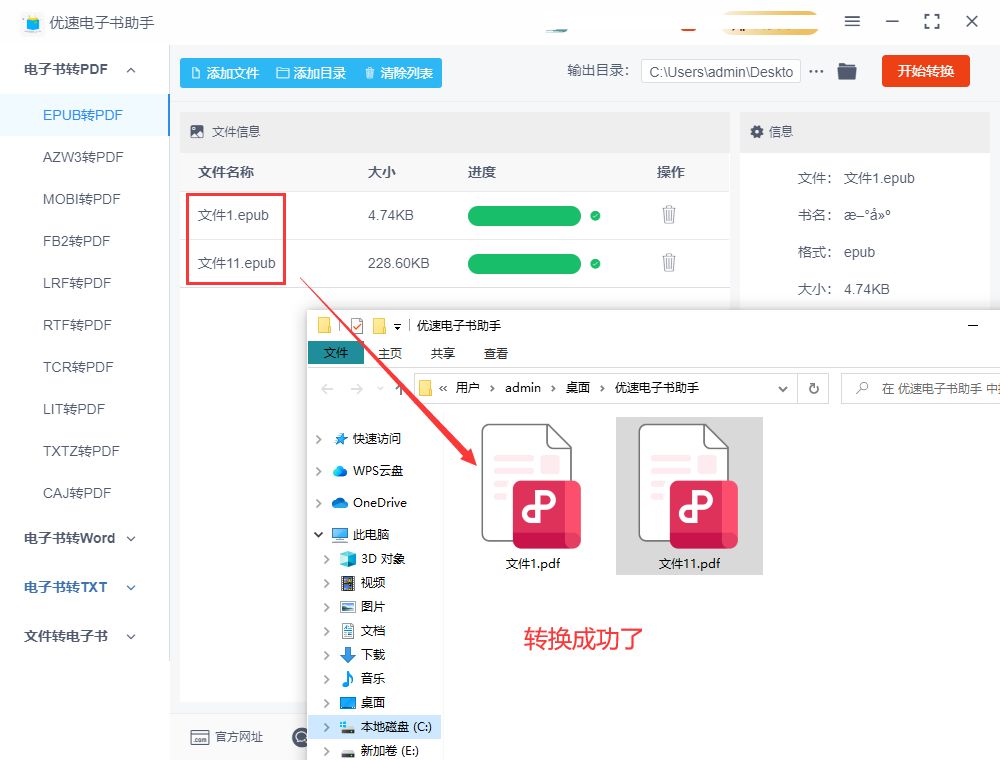Collapse 此电脑 in Explorer tree
This screenshot has width=1000, height=760.
coord(318,534)
